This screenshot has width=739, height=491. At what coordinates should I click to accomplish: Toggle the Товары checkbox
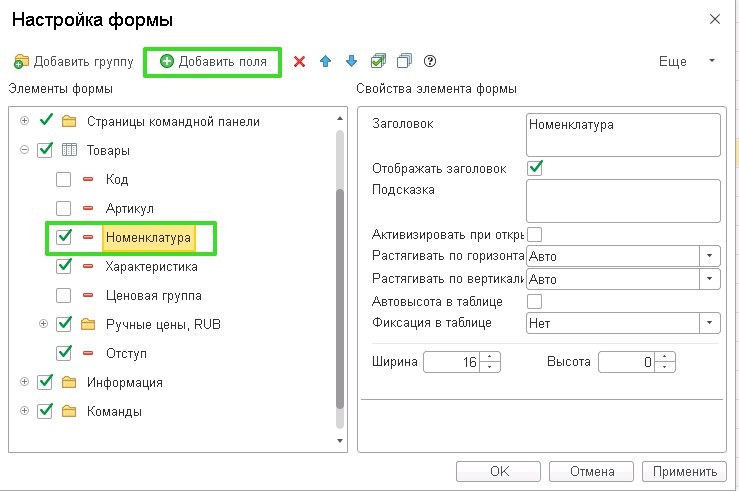click(45, 150)
